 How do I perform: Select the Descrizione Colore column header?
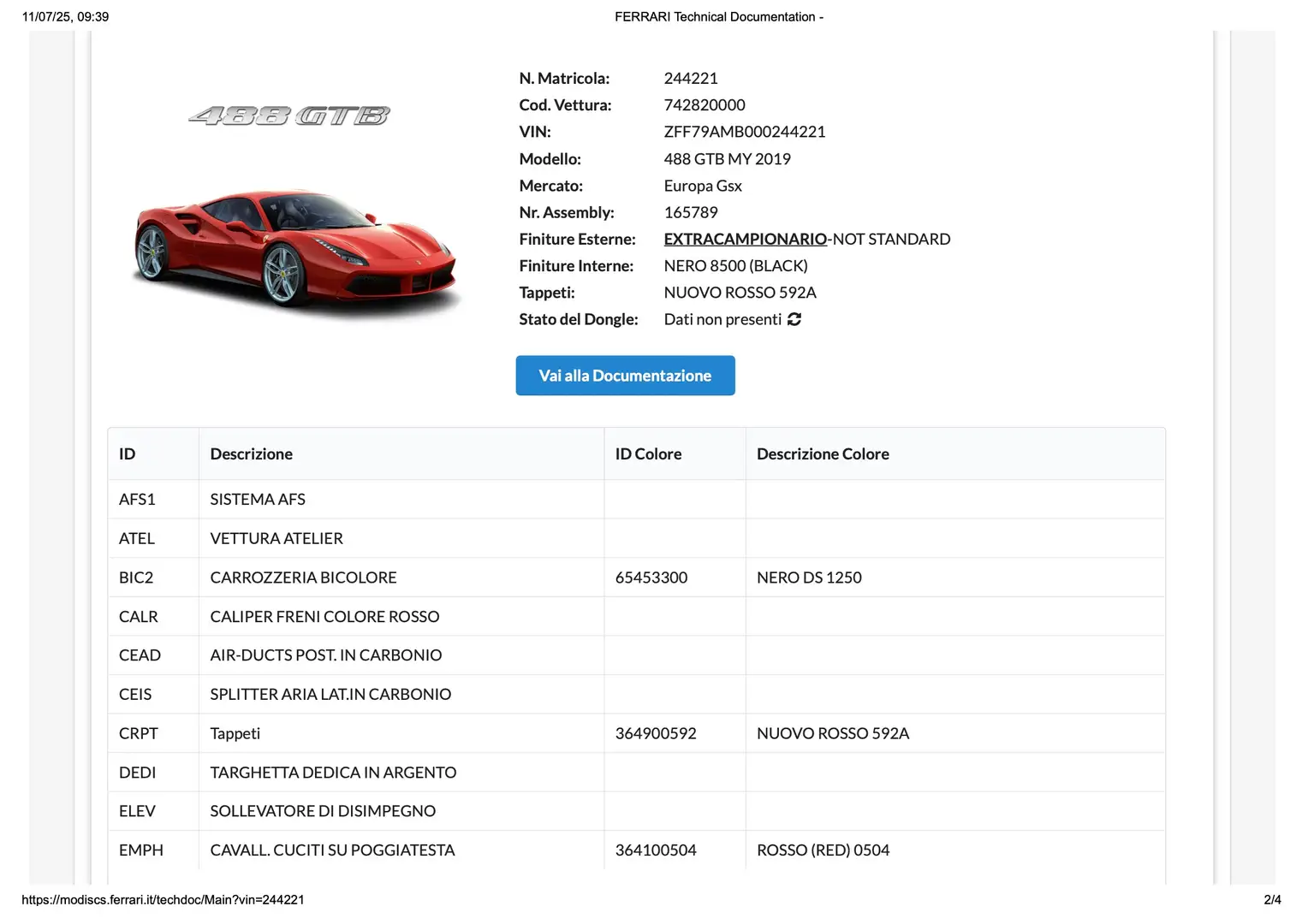point(955,454)
